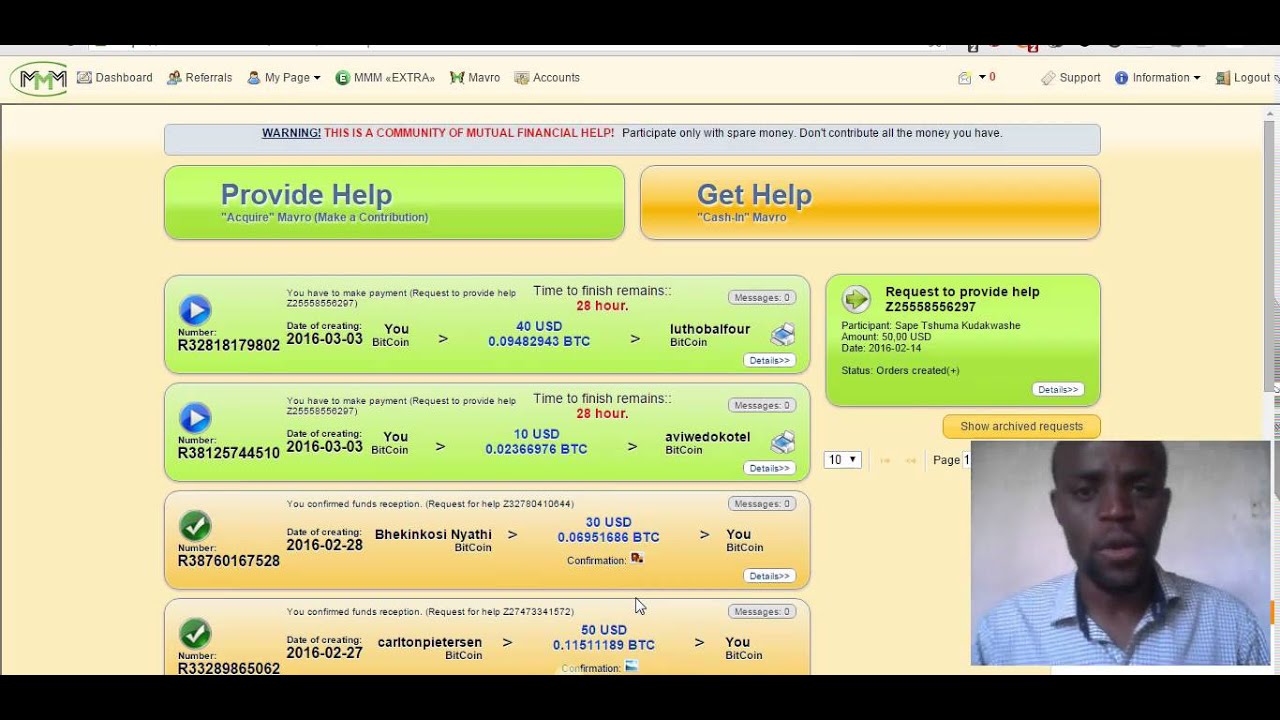Click the Logout door icon

[1223, 78]
